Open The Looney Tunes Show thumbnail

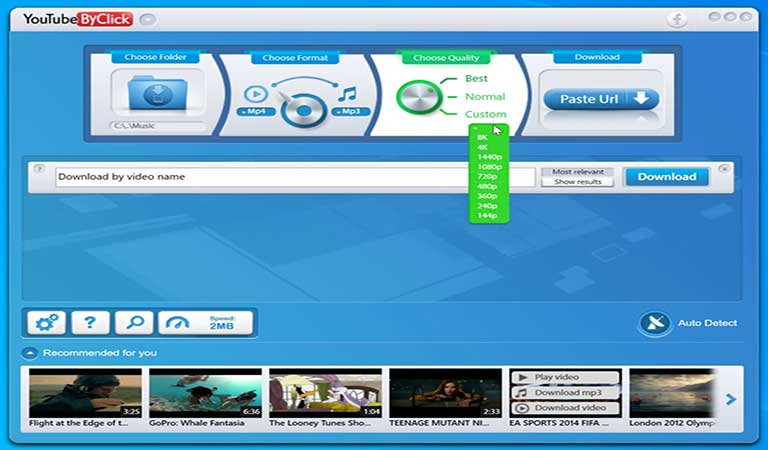[325, 393]
